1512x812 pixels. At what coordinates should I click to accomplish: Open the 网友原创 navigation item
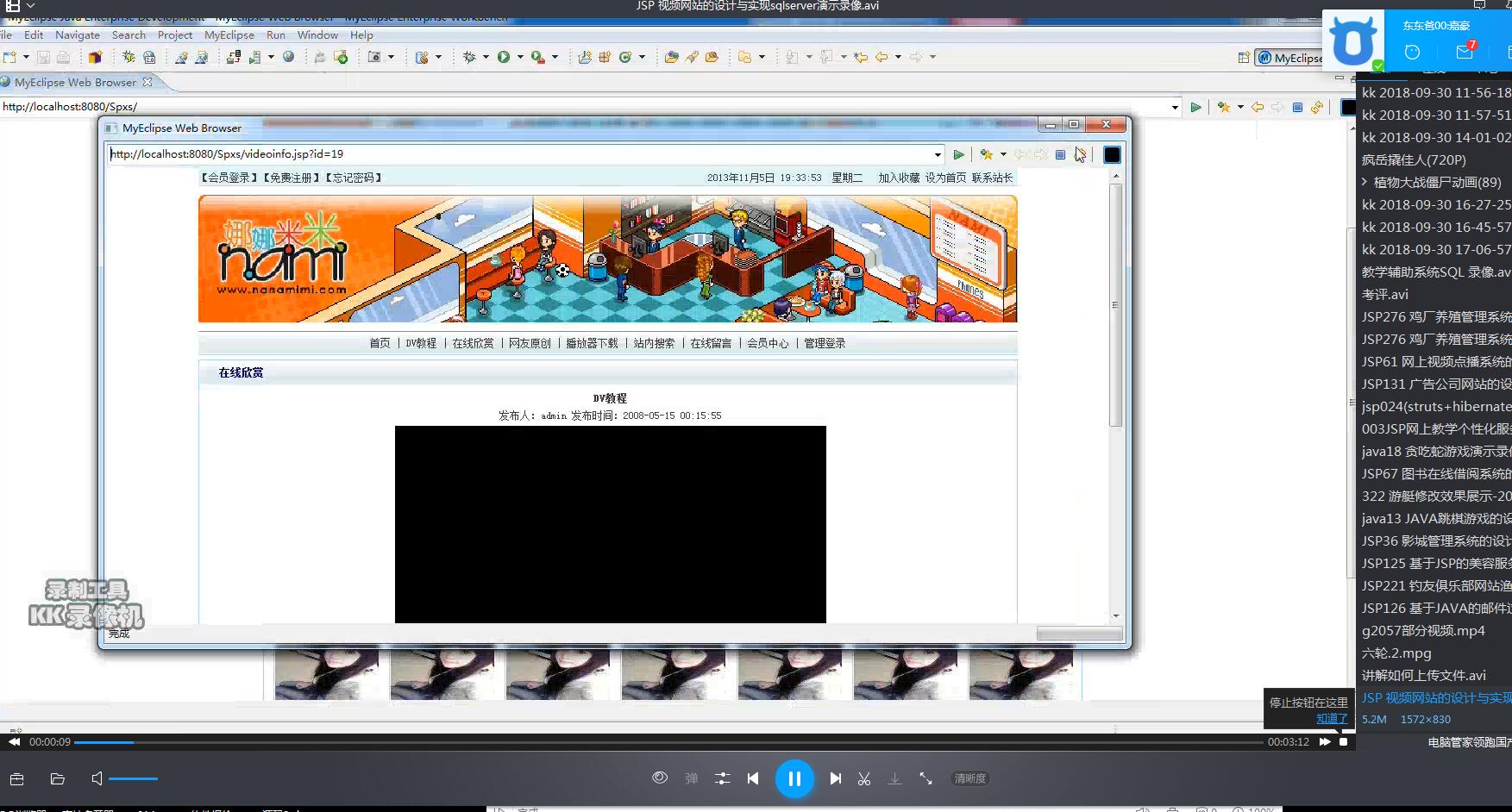click(530, 343)
